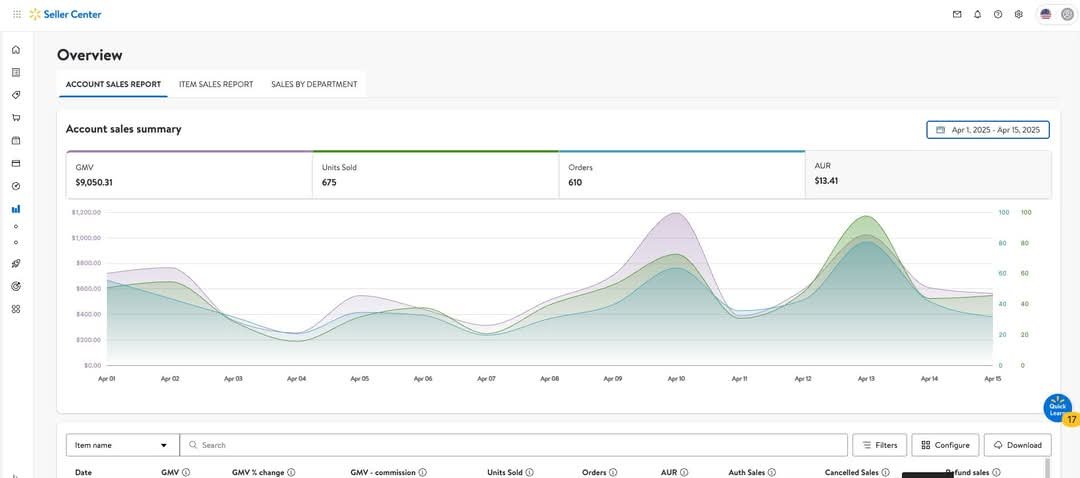Click the Apr 13 x-axis label
Image resolution: width=1080 pixels, height=478 pixels.
(x=866, y=379)
